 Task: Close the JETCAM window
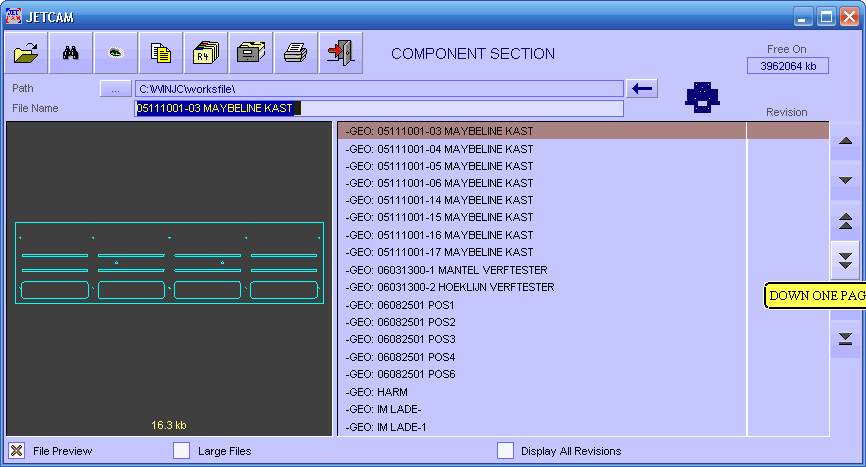[x=849, y=17]
